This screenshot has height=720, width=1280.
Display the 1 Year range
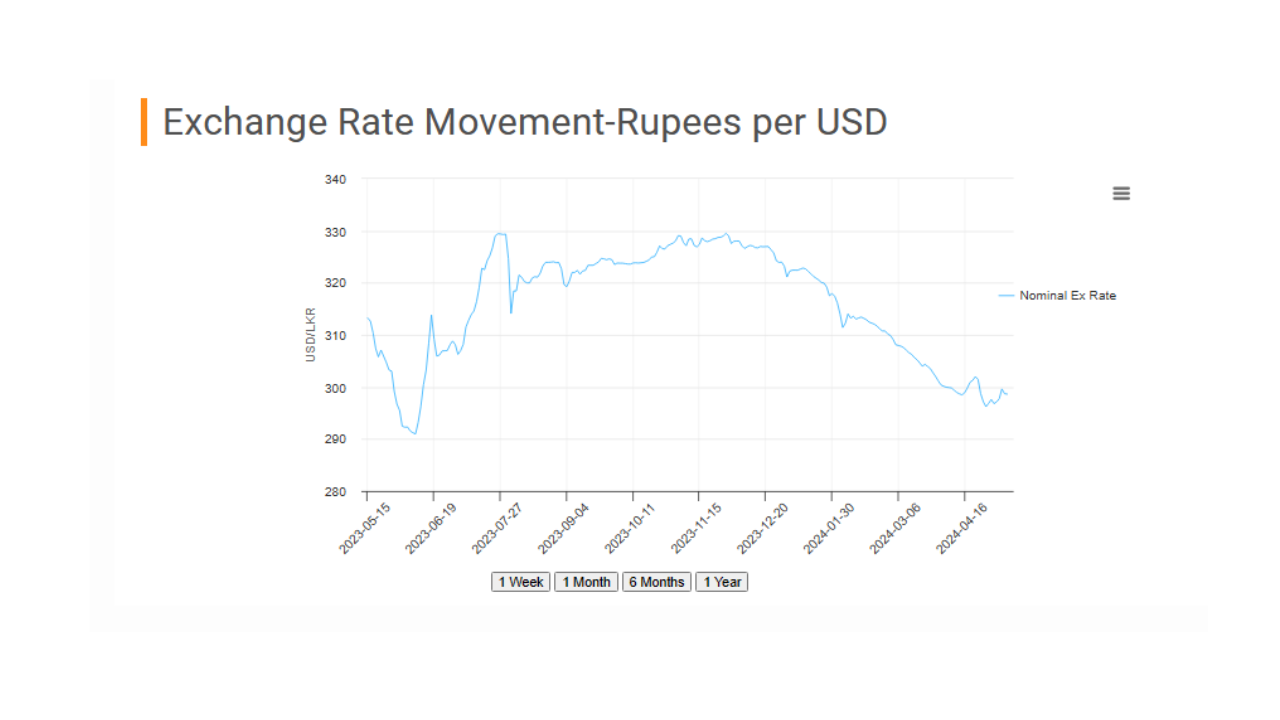coord(722,582)
